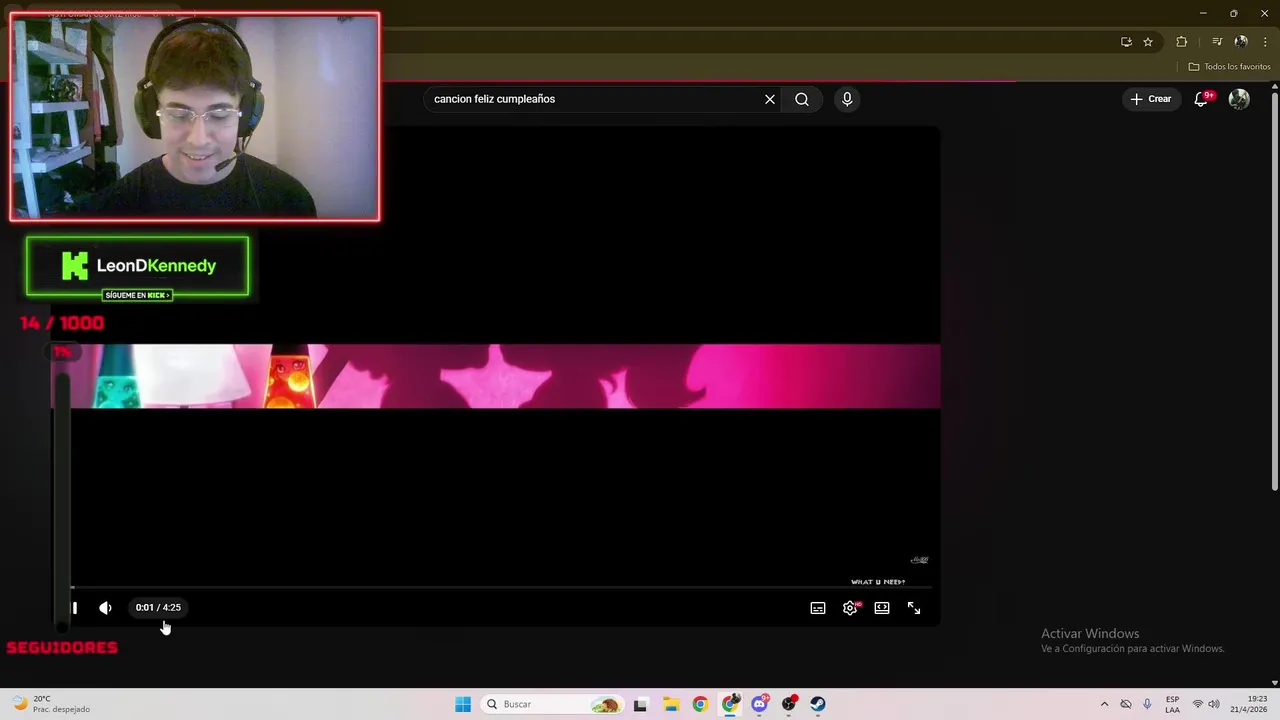
Task: Open 'Todos los favoritos' bookmarks folder
Action: pyautogui.click(x=1229, y=67)
